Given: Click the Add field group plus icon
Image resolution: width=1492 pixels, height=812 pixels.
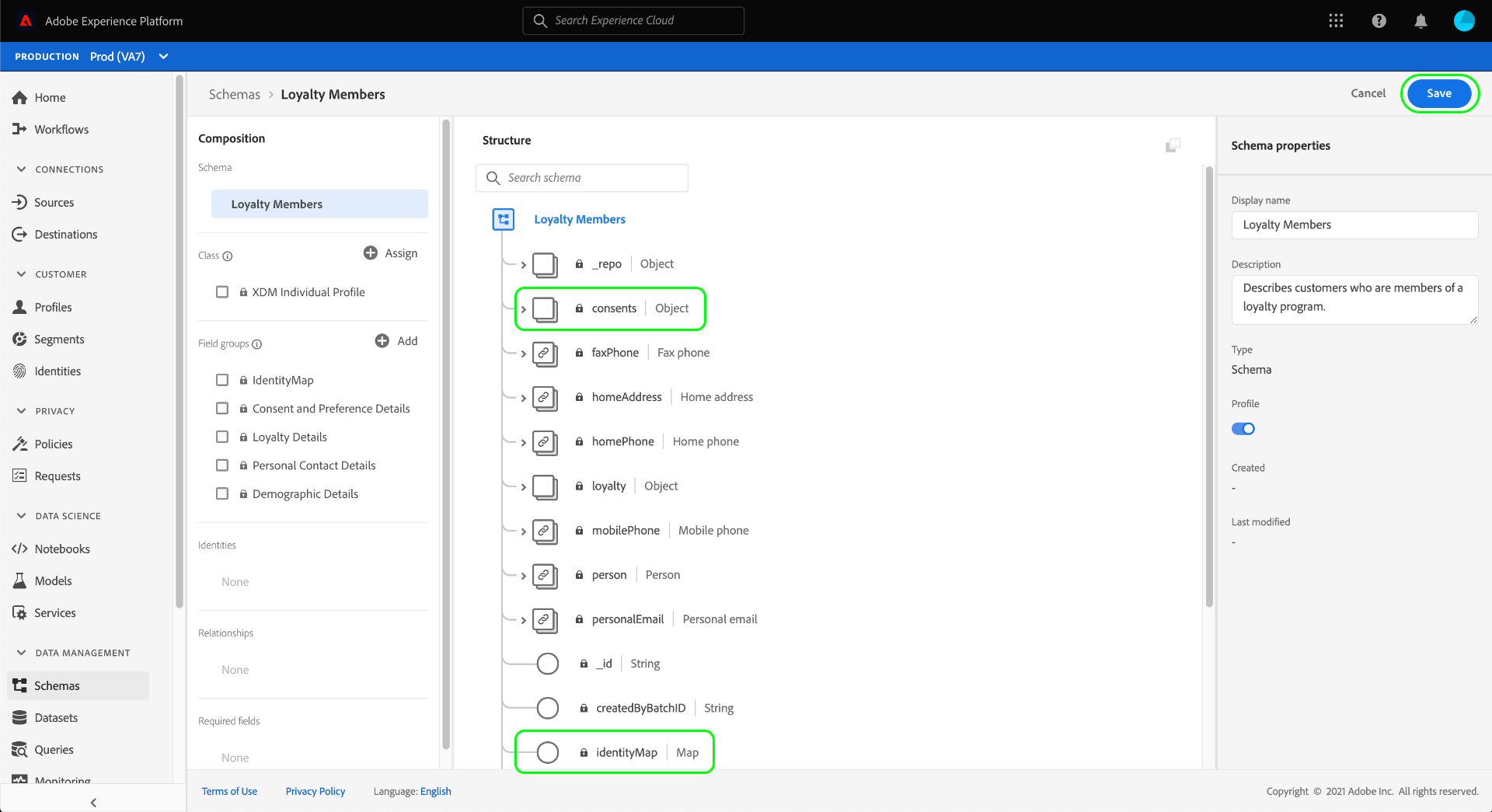Looking at the screenshot, I should (x=382, y=340).
